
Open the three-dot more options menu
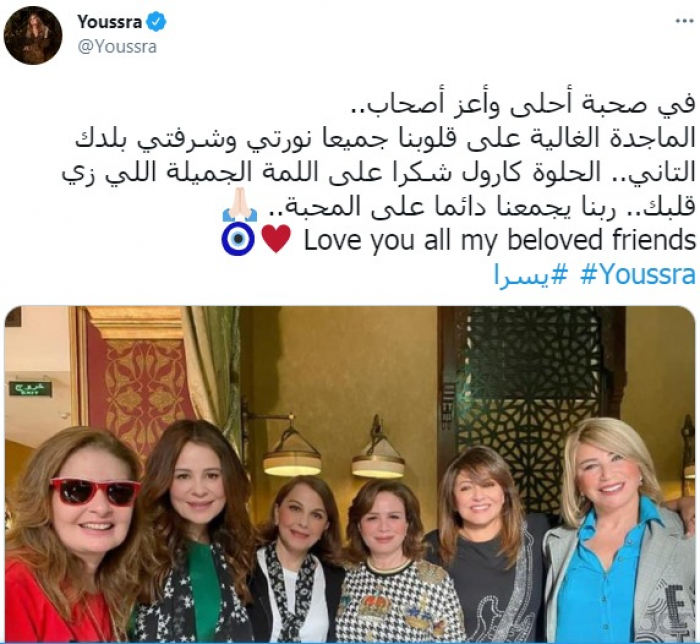coord(684,21)
